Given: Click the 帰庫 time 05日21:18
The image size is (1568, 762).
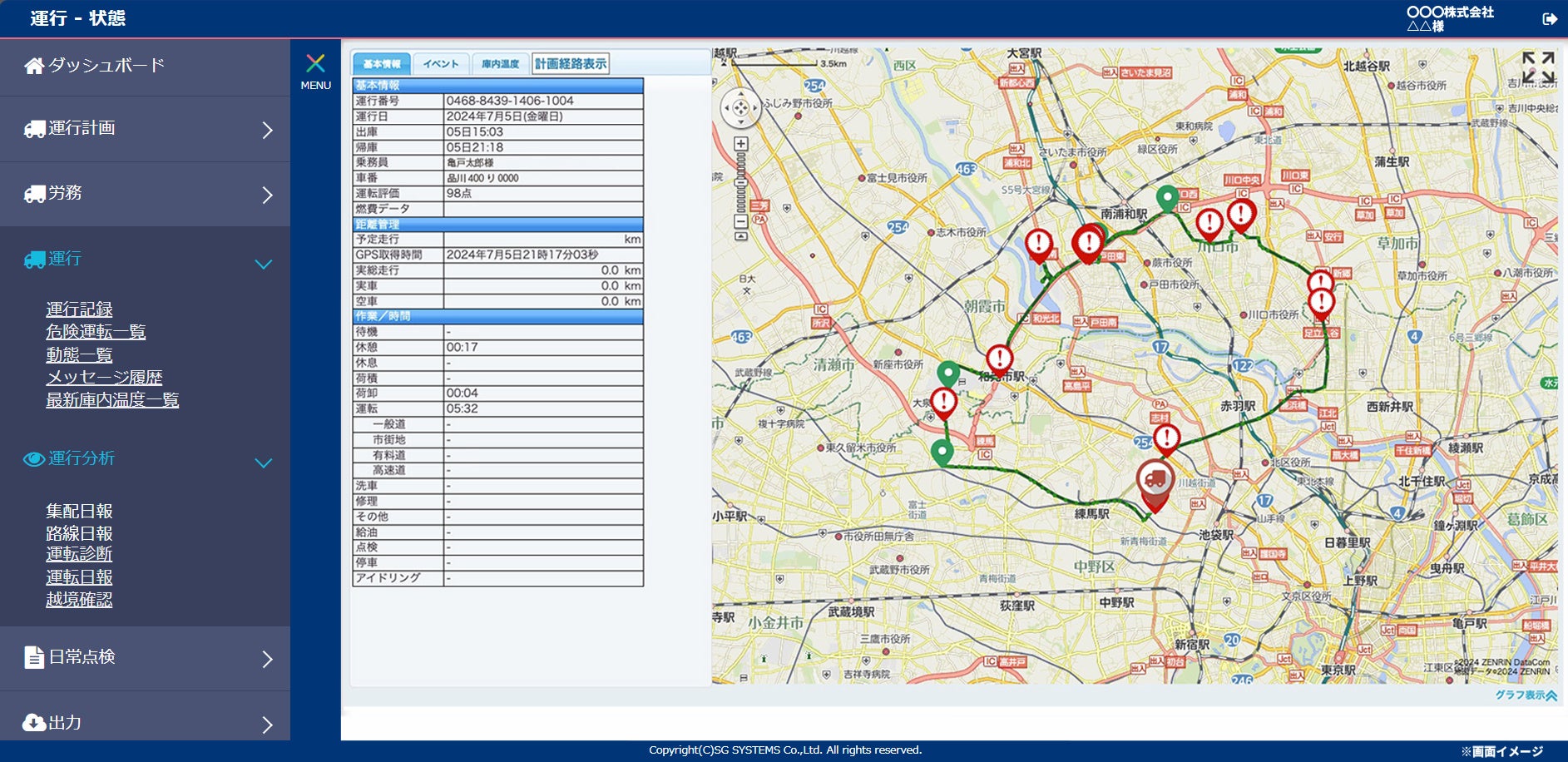Looking at the screenshot, I should coord(474,147).
